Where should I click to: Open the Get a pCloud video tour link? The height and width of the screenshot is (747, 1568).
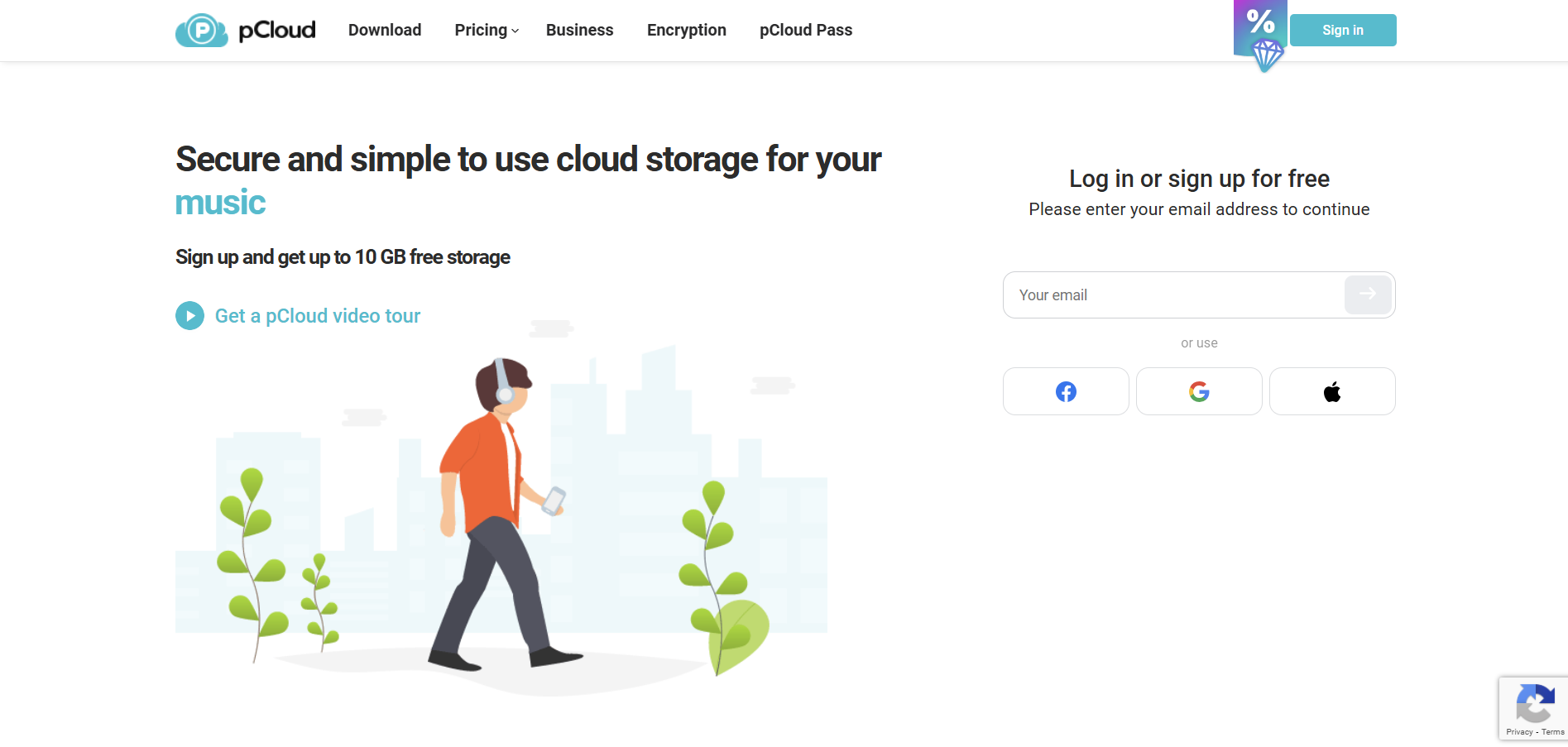[x=318, y=316]
